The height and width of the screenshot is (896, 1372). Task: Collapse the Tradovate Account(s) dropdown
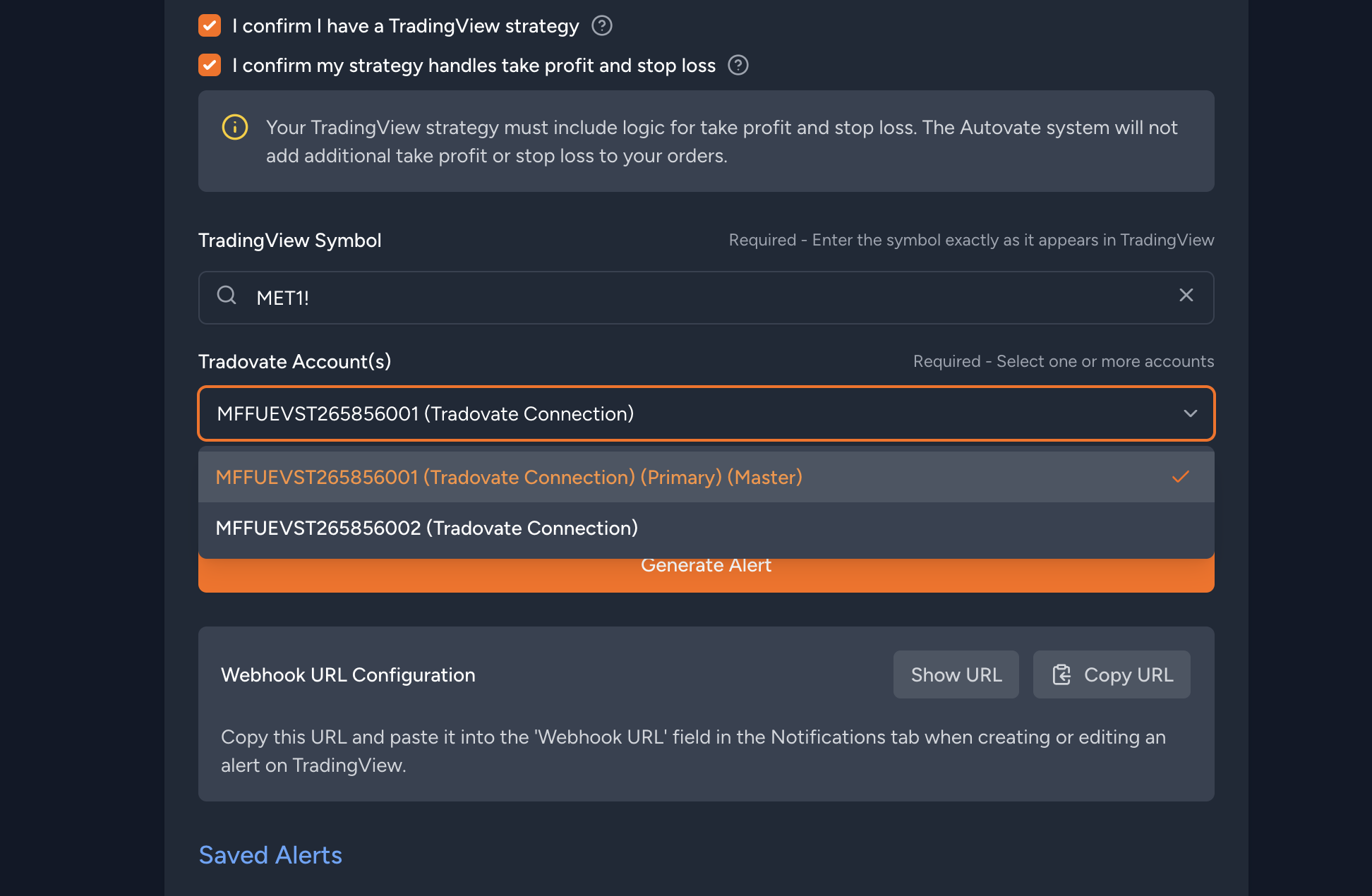[x=706, y=413]
